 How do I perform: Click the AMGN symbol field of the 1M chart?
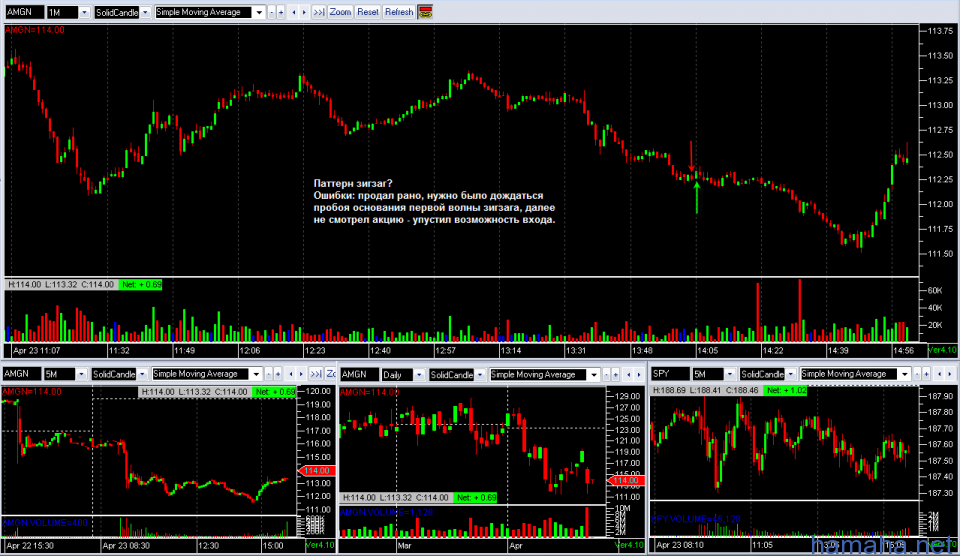[24, 12]
